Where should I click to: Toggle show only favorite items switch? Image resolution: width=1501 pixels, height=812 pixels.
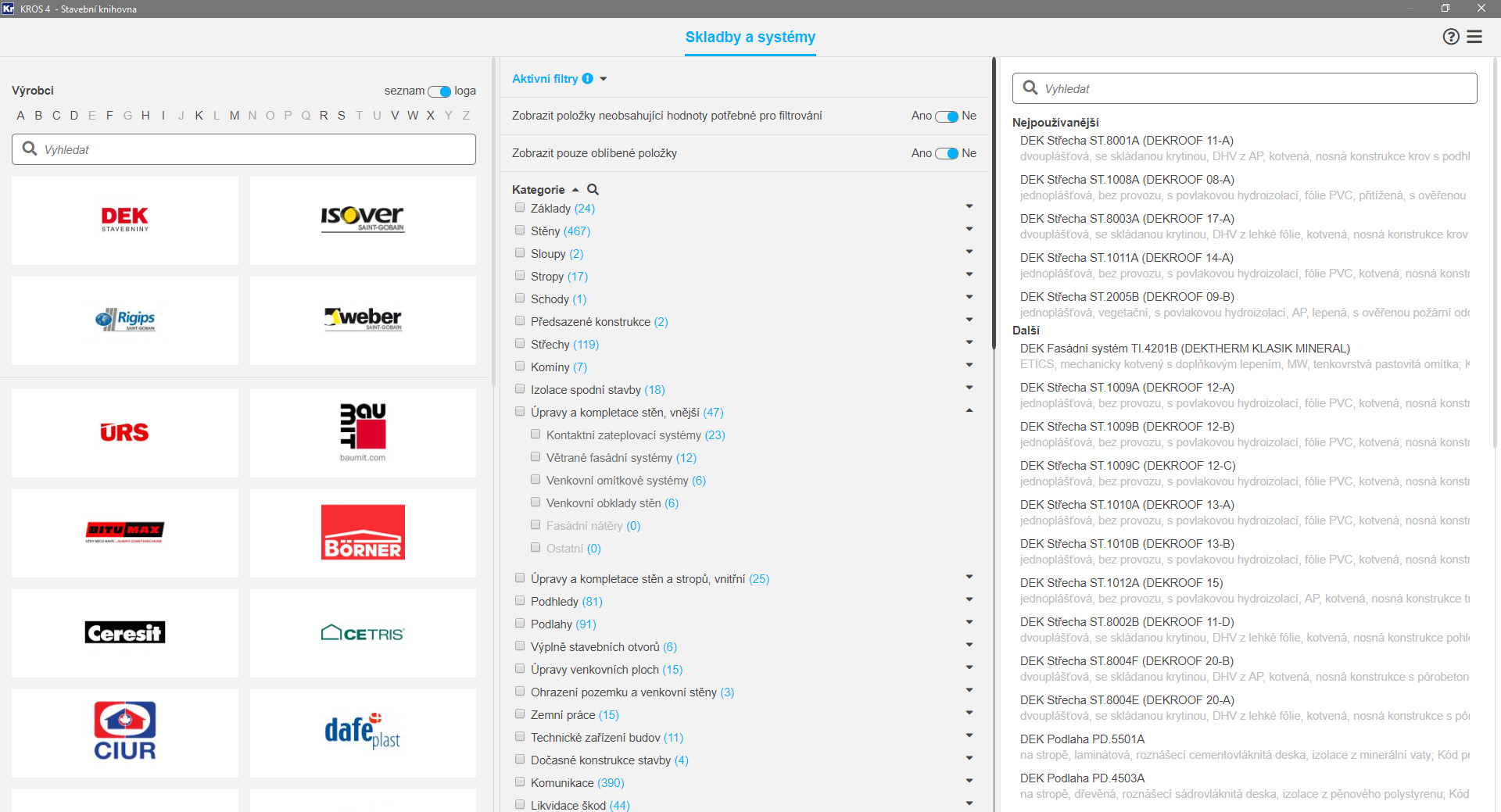(947, 153)
